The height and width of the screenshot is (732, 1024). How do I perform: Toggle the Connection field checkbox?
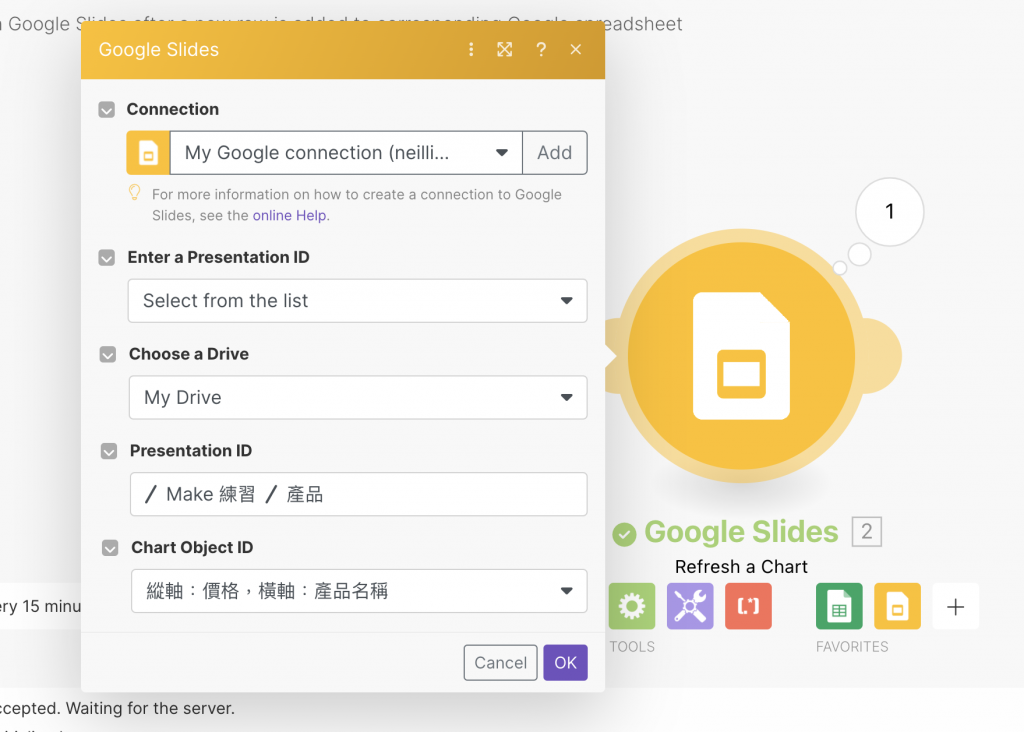[106, 110]
